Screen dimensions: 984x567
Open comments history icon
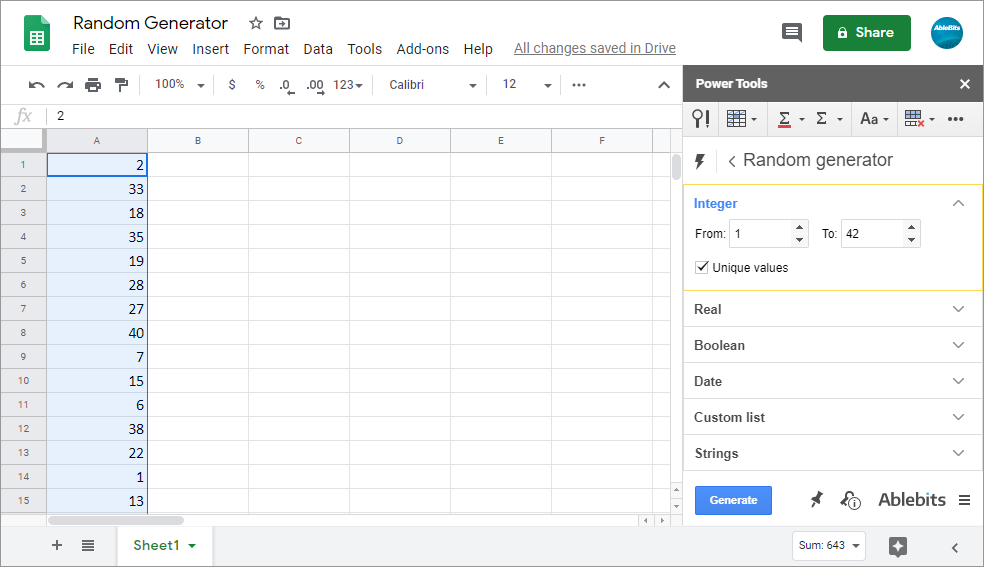pyautogui.click(x=792, y=32)
